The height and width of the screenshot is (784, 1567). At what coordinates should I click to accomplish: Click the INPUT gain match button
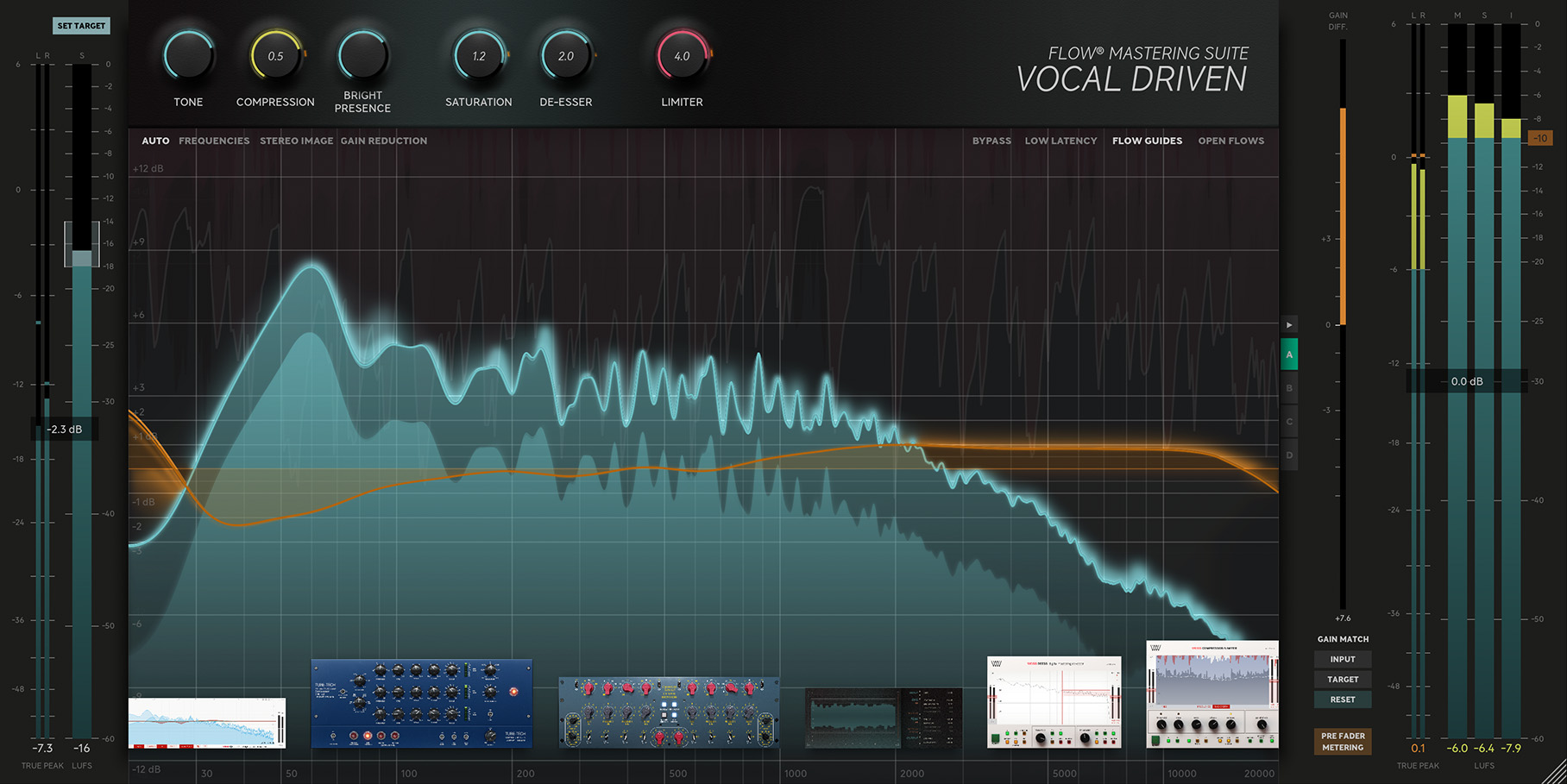pyautogui.click(x=1343, y=659)
